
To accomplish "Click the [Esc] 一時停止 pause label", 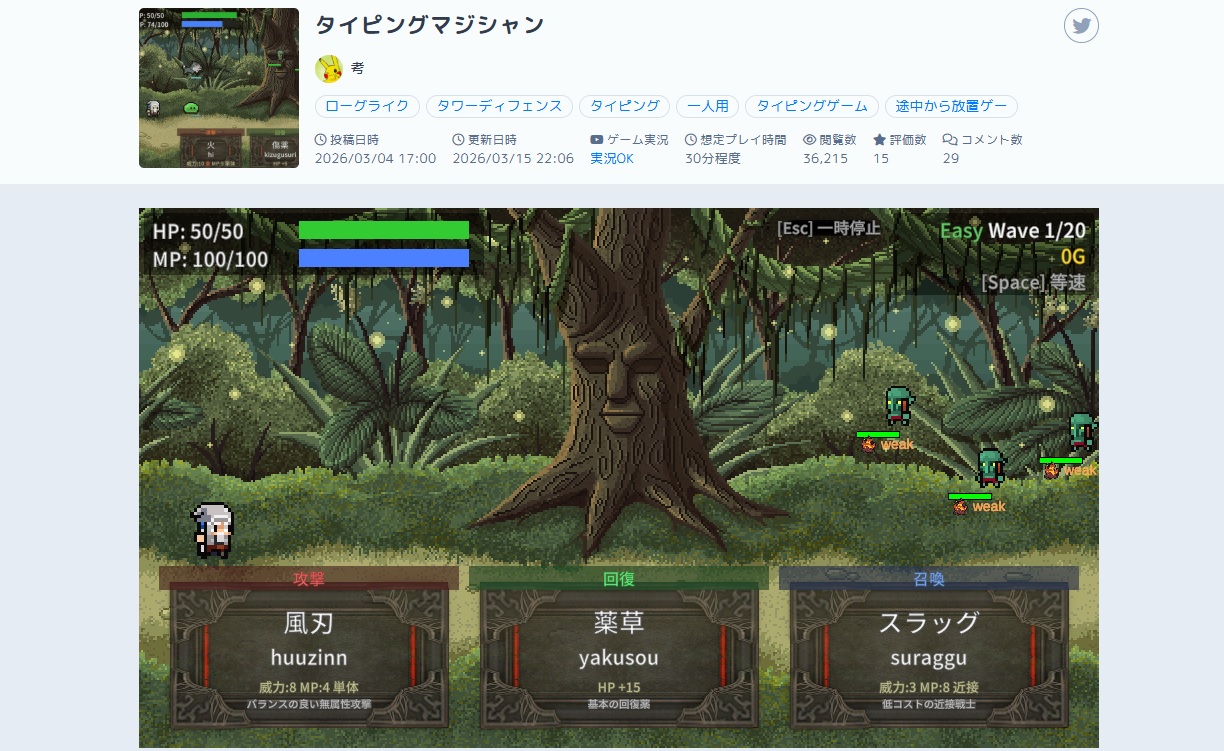I will (x=828, y=228).
